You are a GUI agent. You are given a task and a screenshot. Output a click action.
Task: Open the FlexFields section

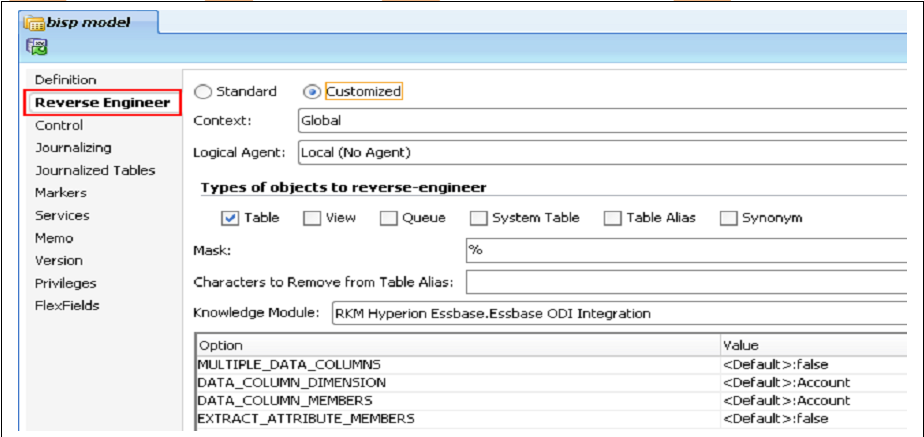coord(67,305)
